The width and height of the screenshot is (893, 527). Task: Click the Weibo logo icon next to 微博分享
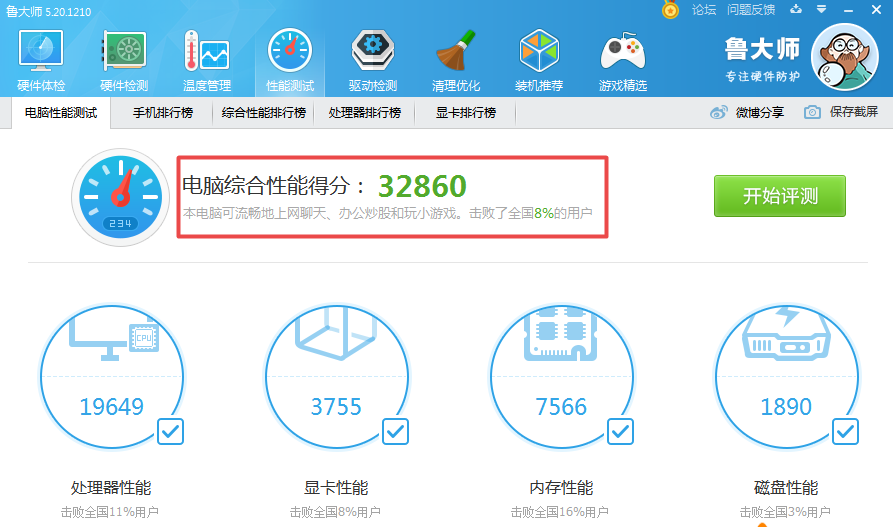(x=719, y=112)
